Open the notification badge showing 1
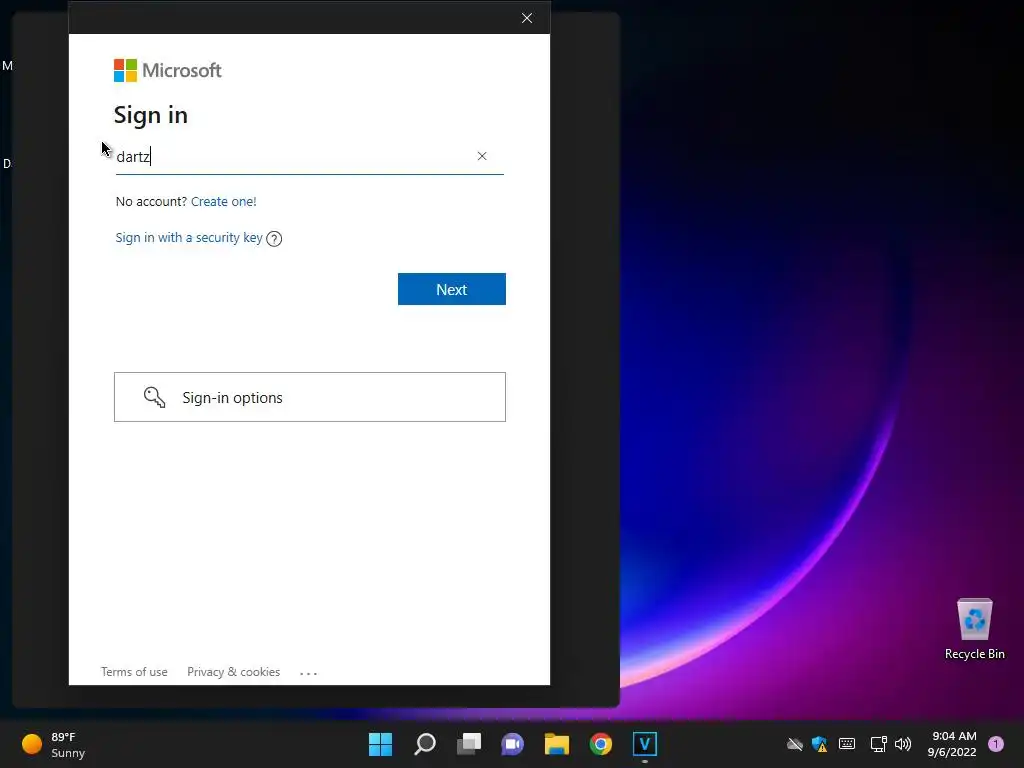The width and height of the screenshot is (1024, 768). point(996,744)
